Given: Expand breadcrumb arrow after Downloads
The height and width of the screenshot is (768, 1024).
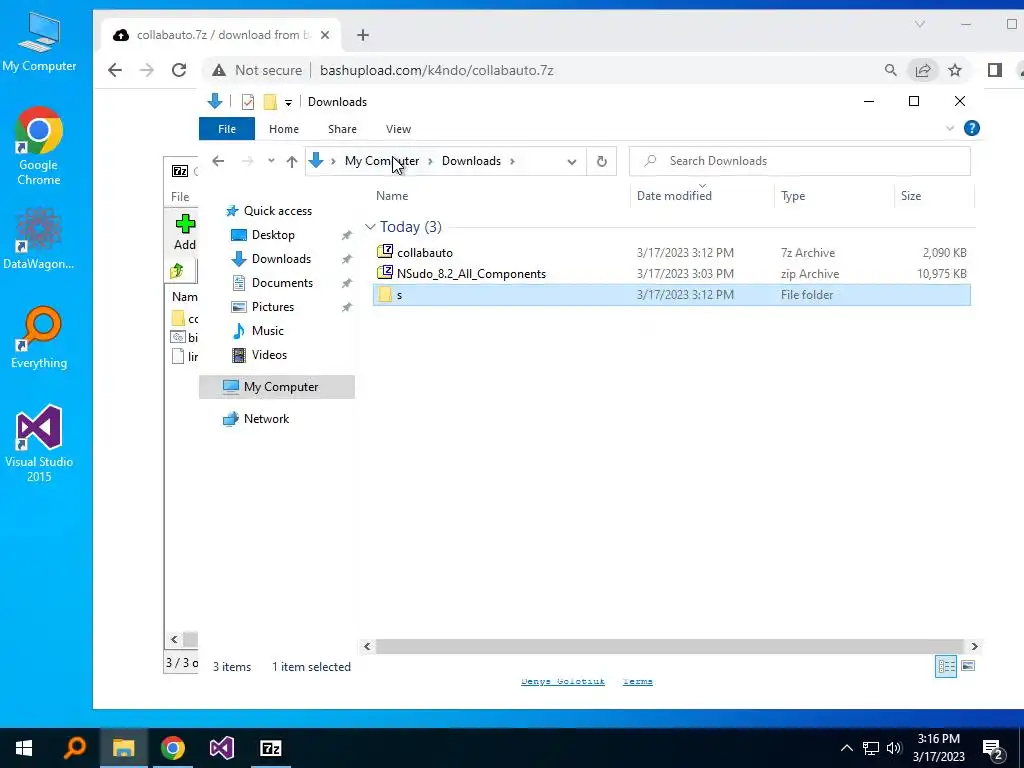Looking at the screenshot, I should coord(512,161).
